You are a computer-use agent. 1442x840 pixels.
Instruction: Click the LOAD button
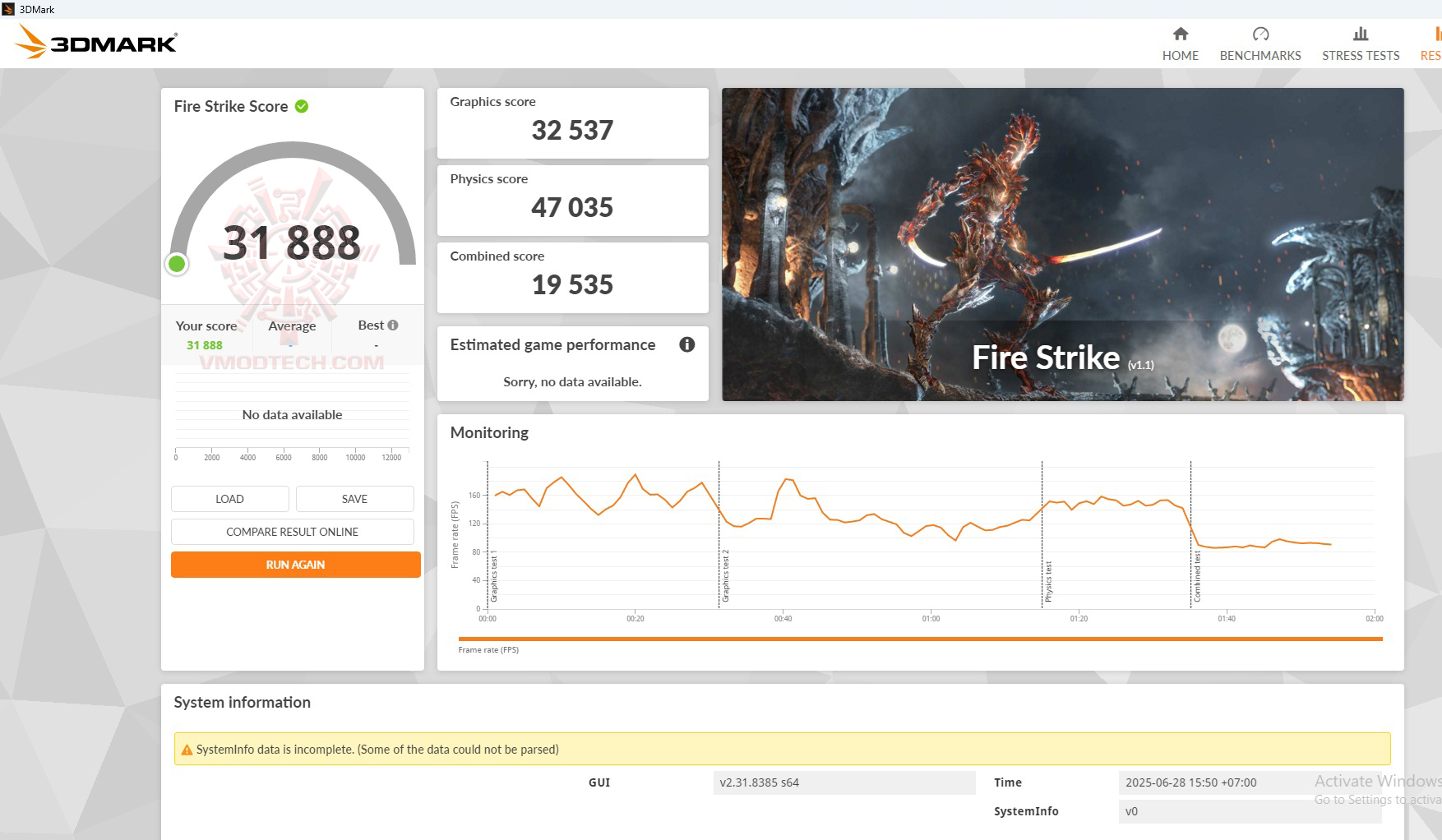pos(229,499)
